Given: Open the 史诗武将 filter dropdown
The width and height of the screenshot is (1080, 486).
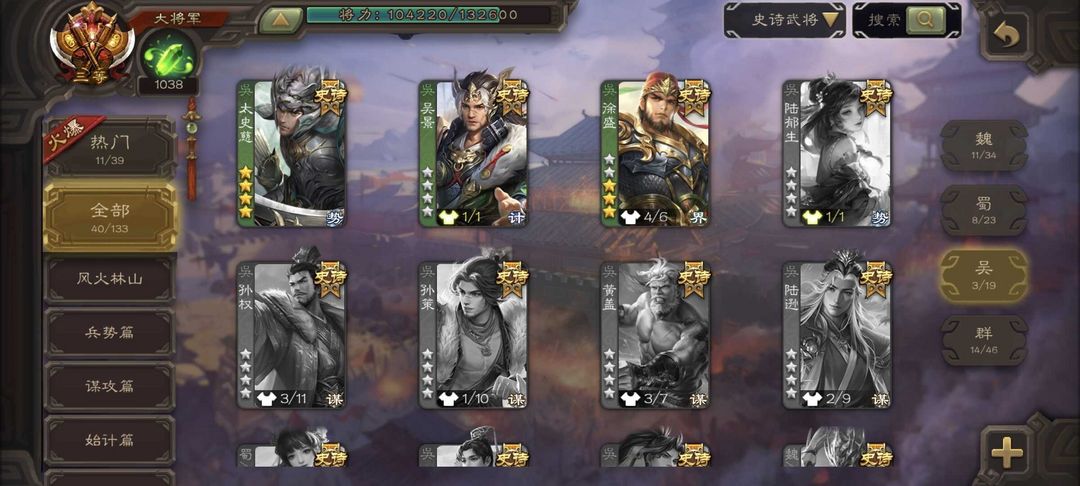Looking at the screenshot, I should point(784,20).
